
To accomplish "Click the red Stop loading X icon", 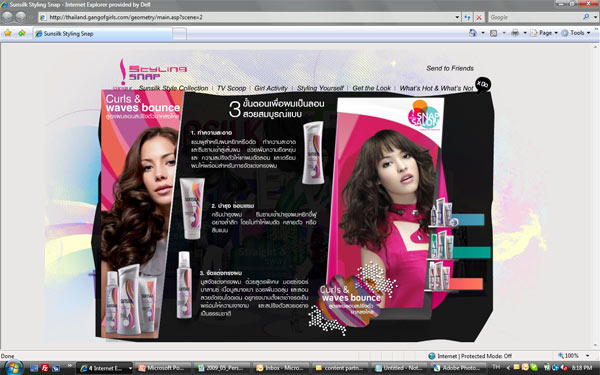I will (479, 17).
